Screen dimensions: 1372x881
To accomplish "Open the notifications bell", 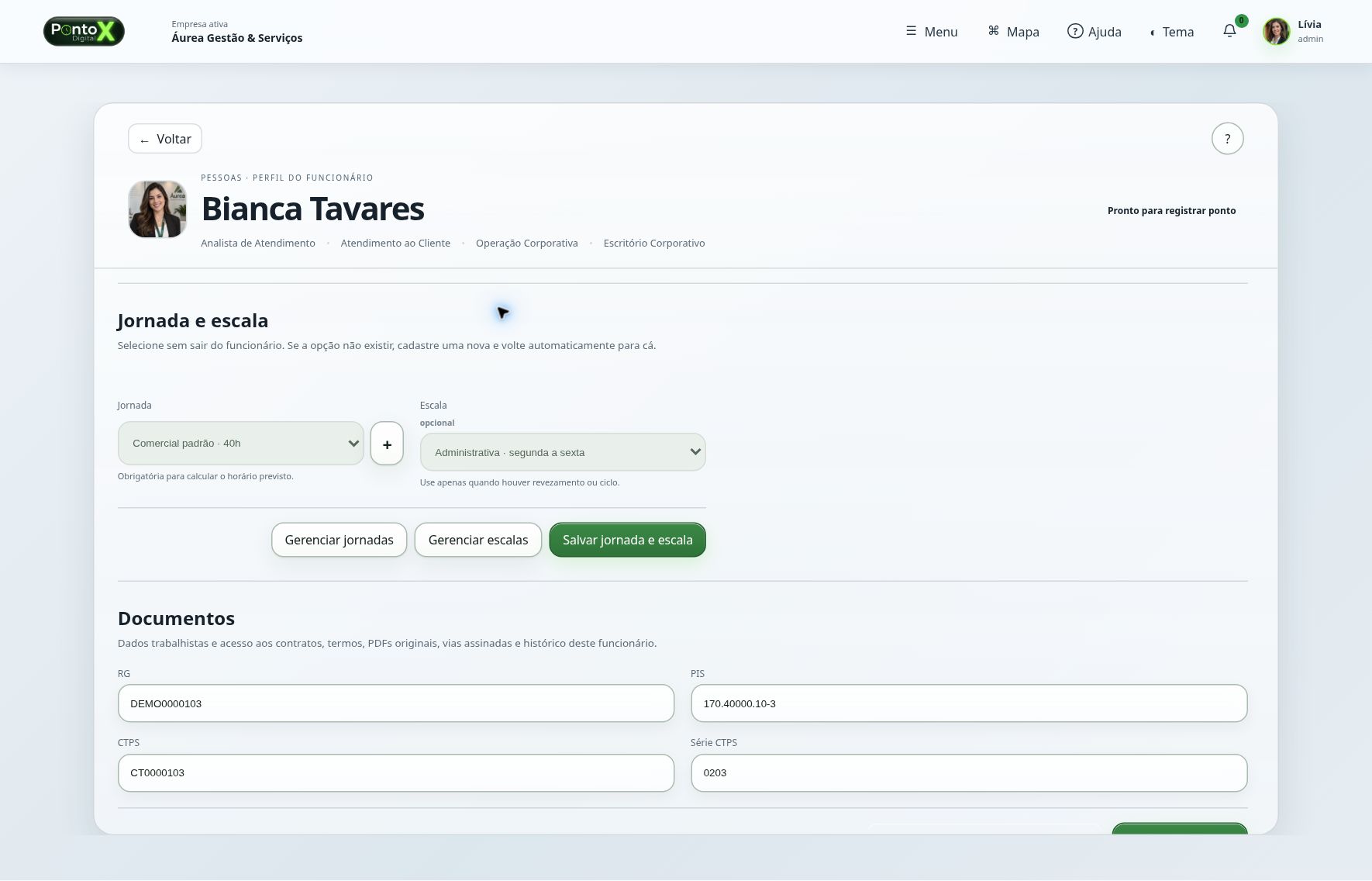I will click(1229, 31).
